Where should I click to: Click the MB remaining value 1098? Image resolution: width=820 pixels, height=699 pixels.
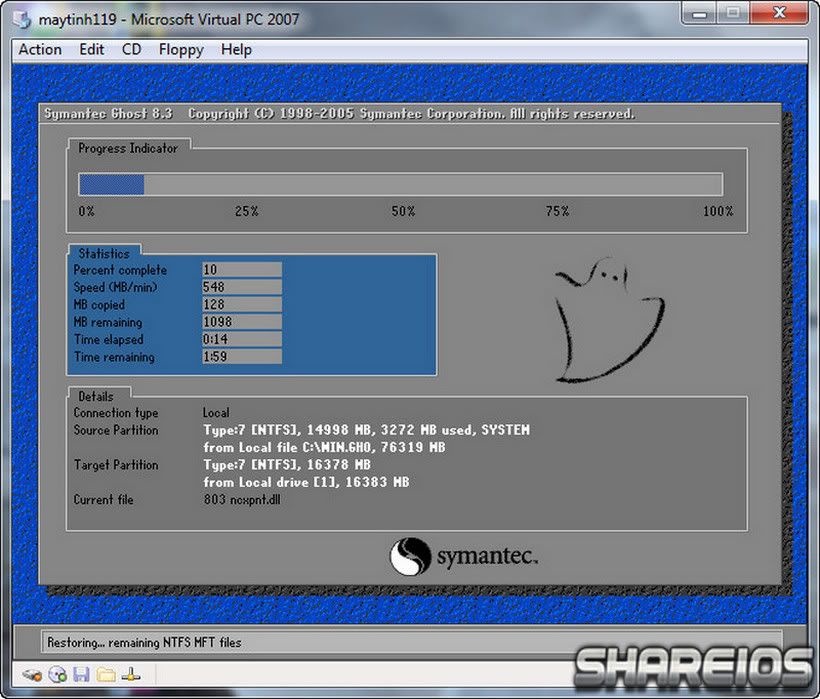pos(242,322)
